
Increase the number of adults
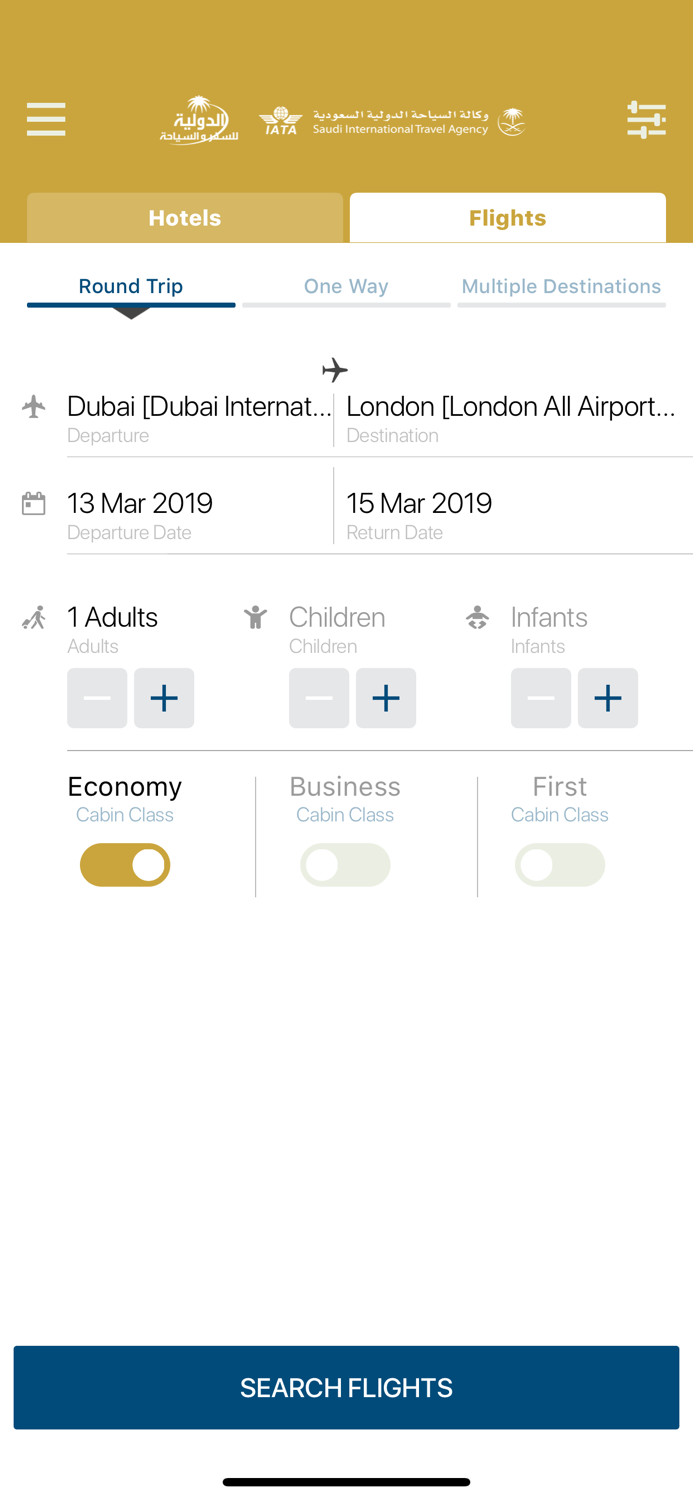tap(164, 698)
